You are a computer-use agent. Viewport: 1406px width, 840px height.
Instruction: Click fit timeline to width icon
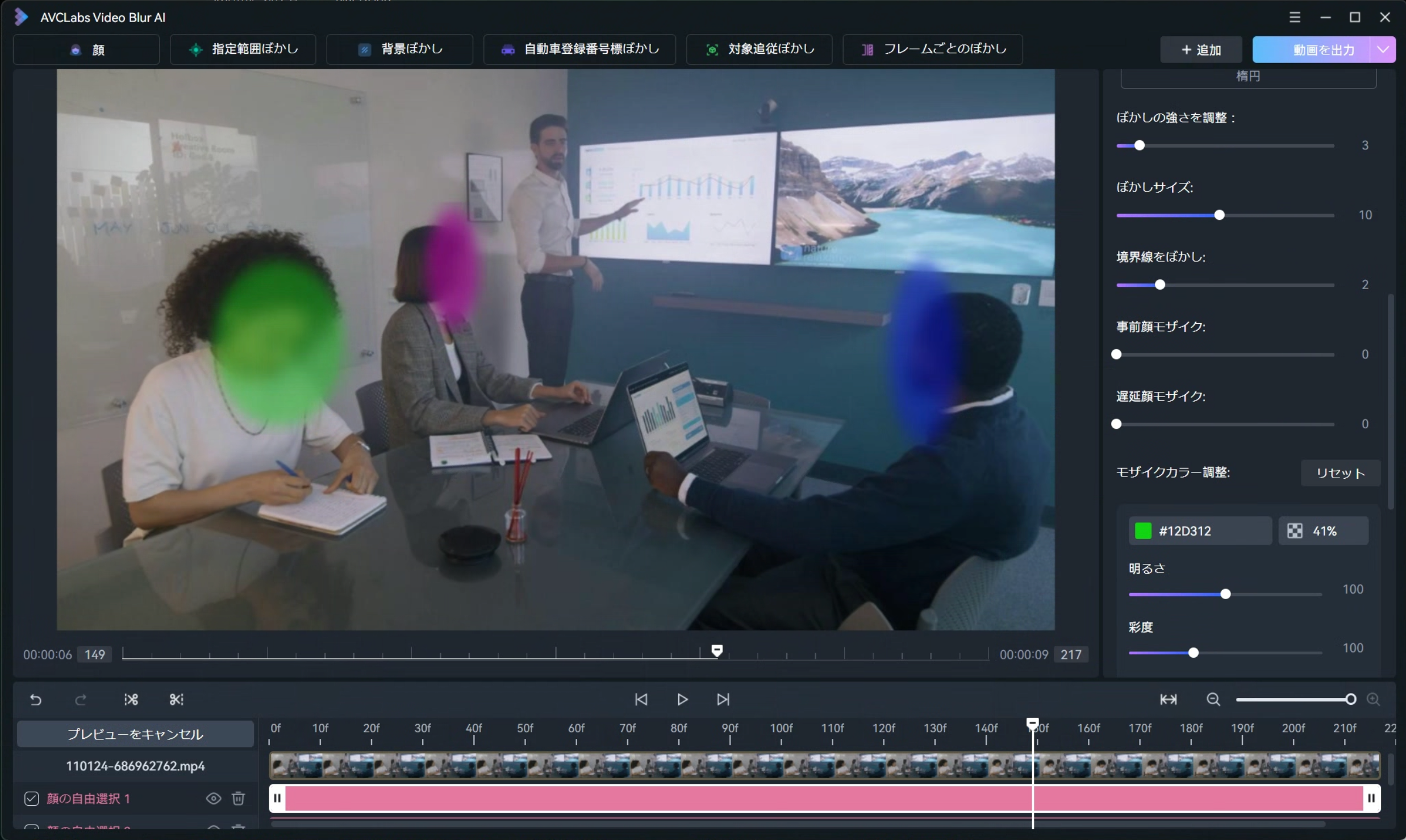[x=1168, y=699]
